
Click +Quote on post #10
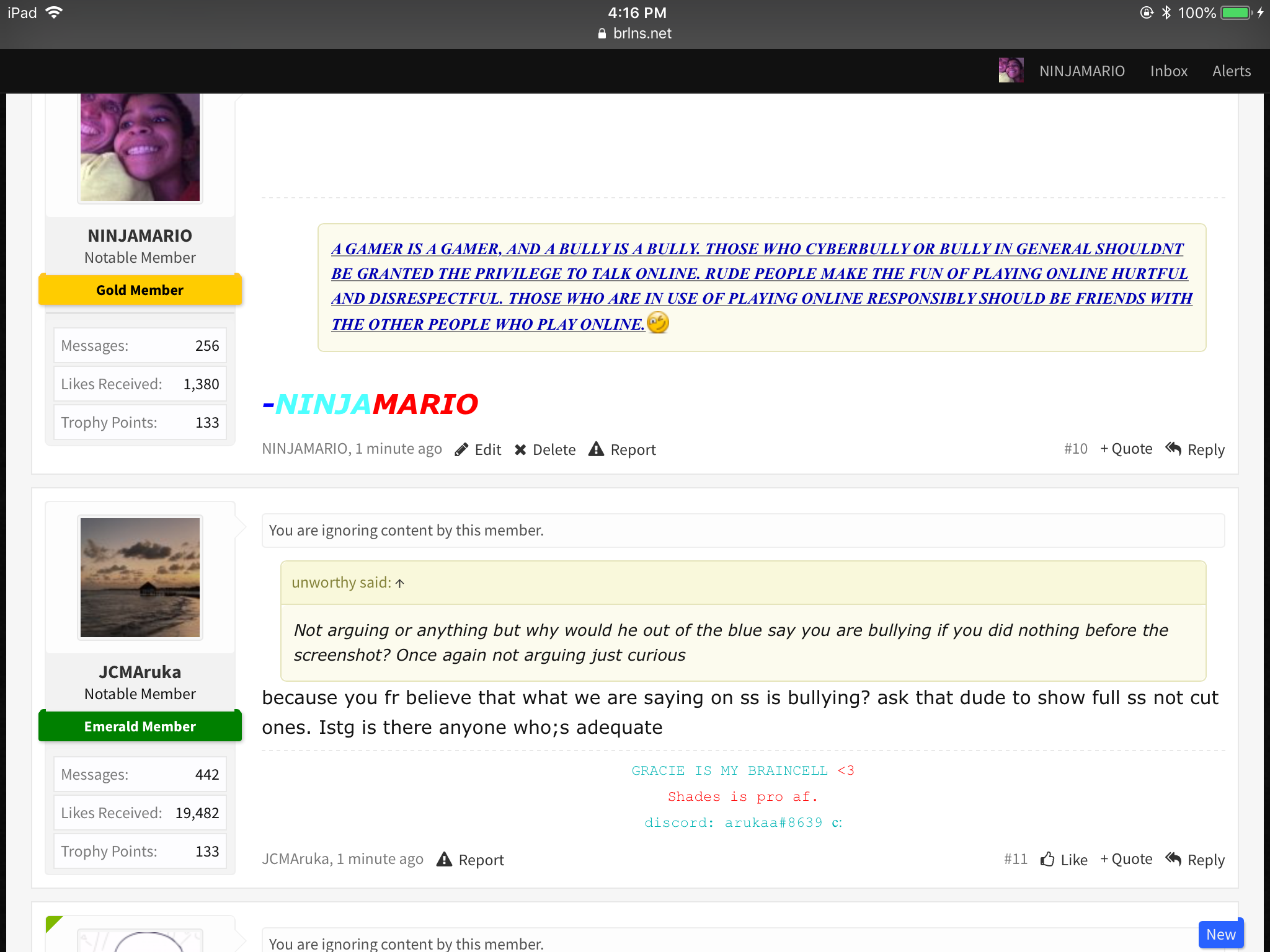click(1126, 449)
